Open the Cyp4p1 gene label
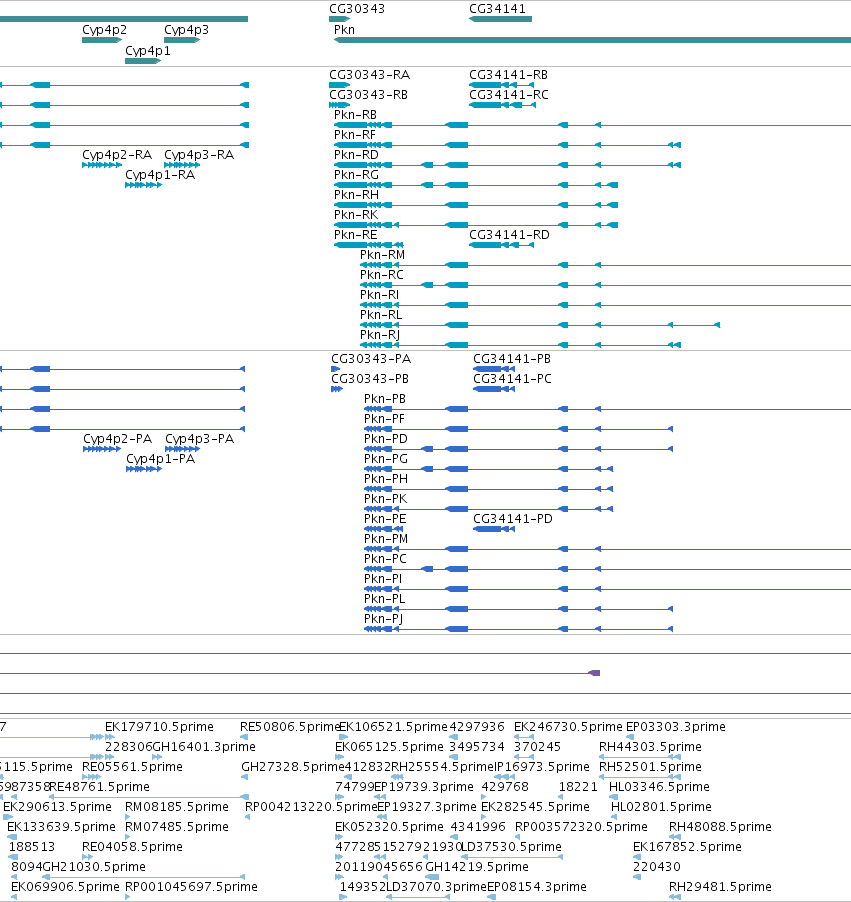 click(x=148, y=51)
